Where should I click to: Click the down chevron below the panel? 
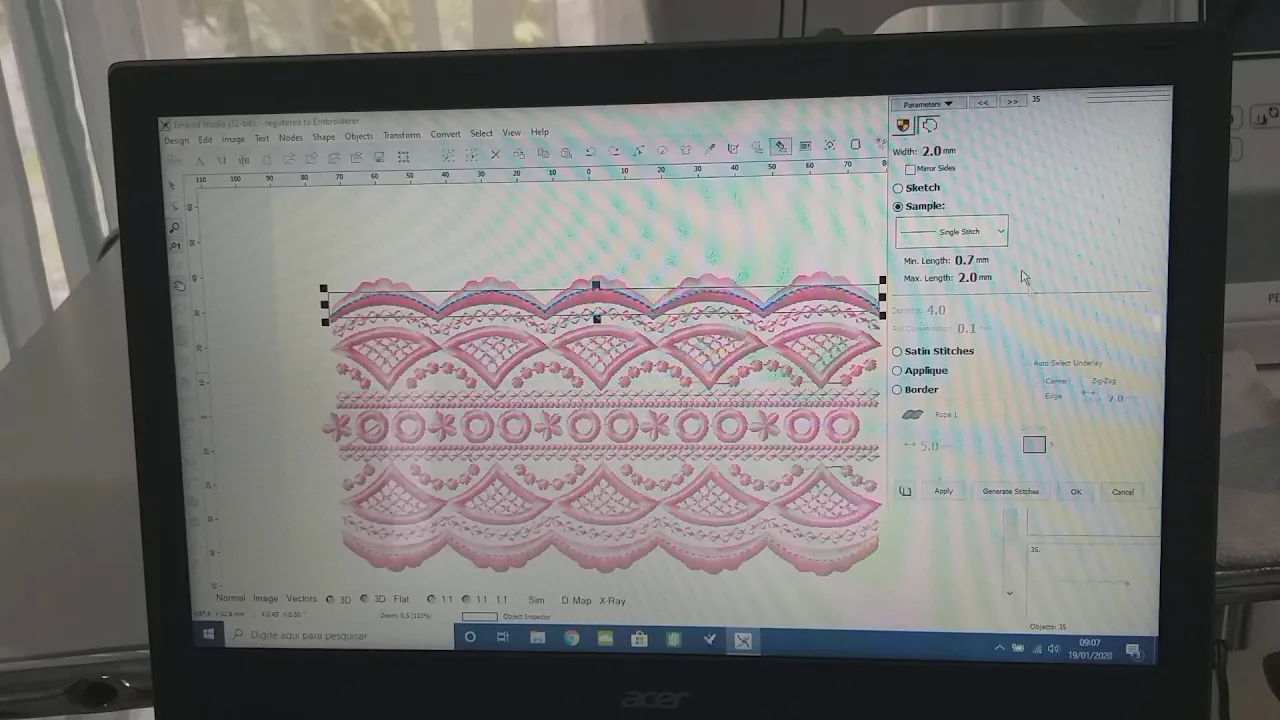tap(1009, 593)
